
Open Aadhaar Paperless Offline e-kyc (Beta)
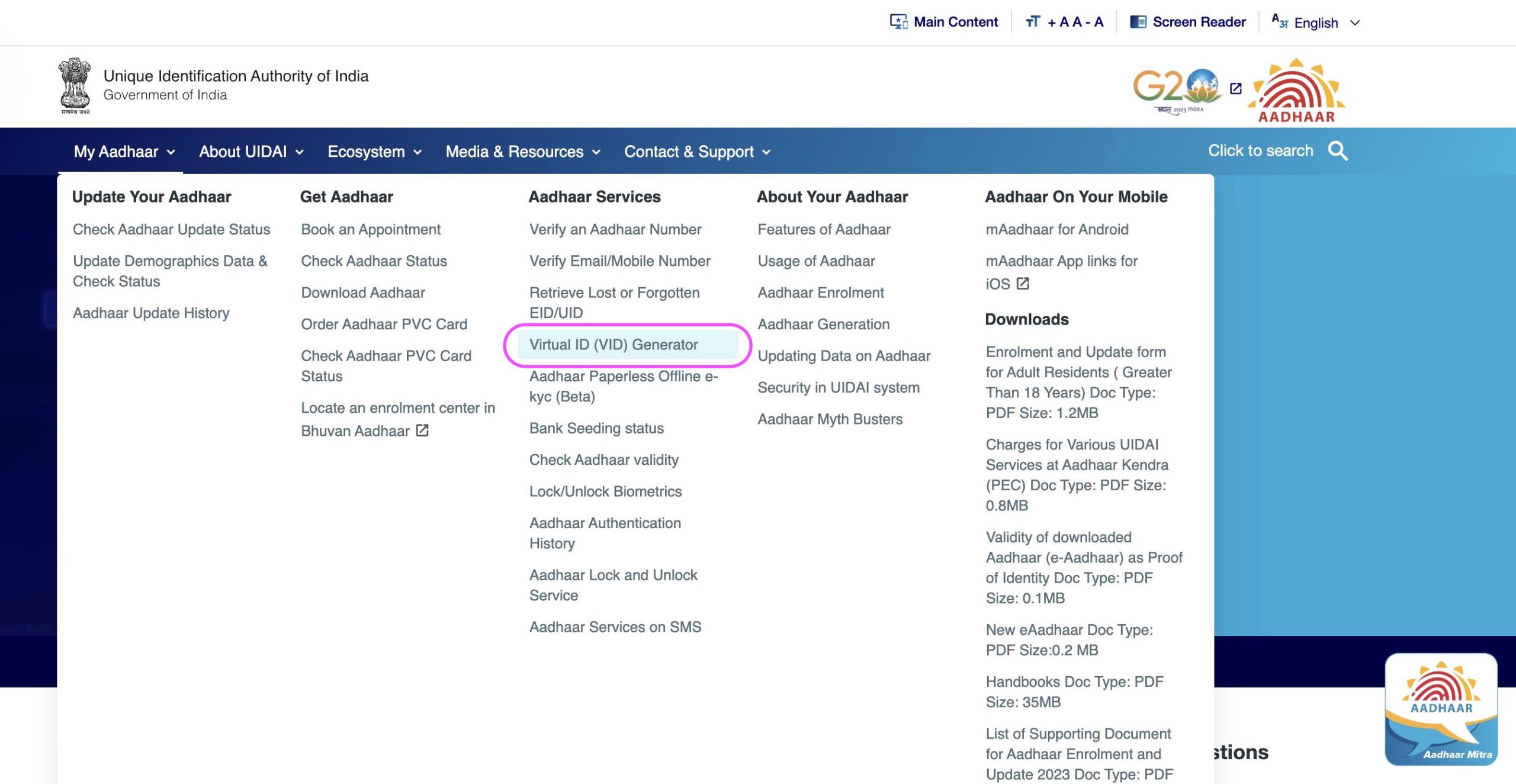pos(624,386)
